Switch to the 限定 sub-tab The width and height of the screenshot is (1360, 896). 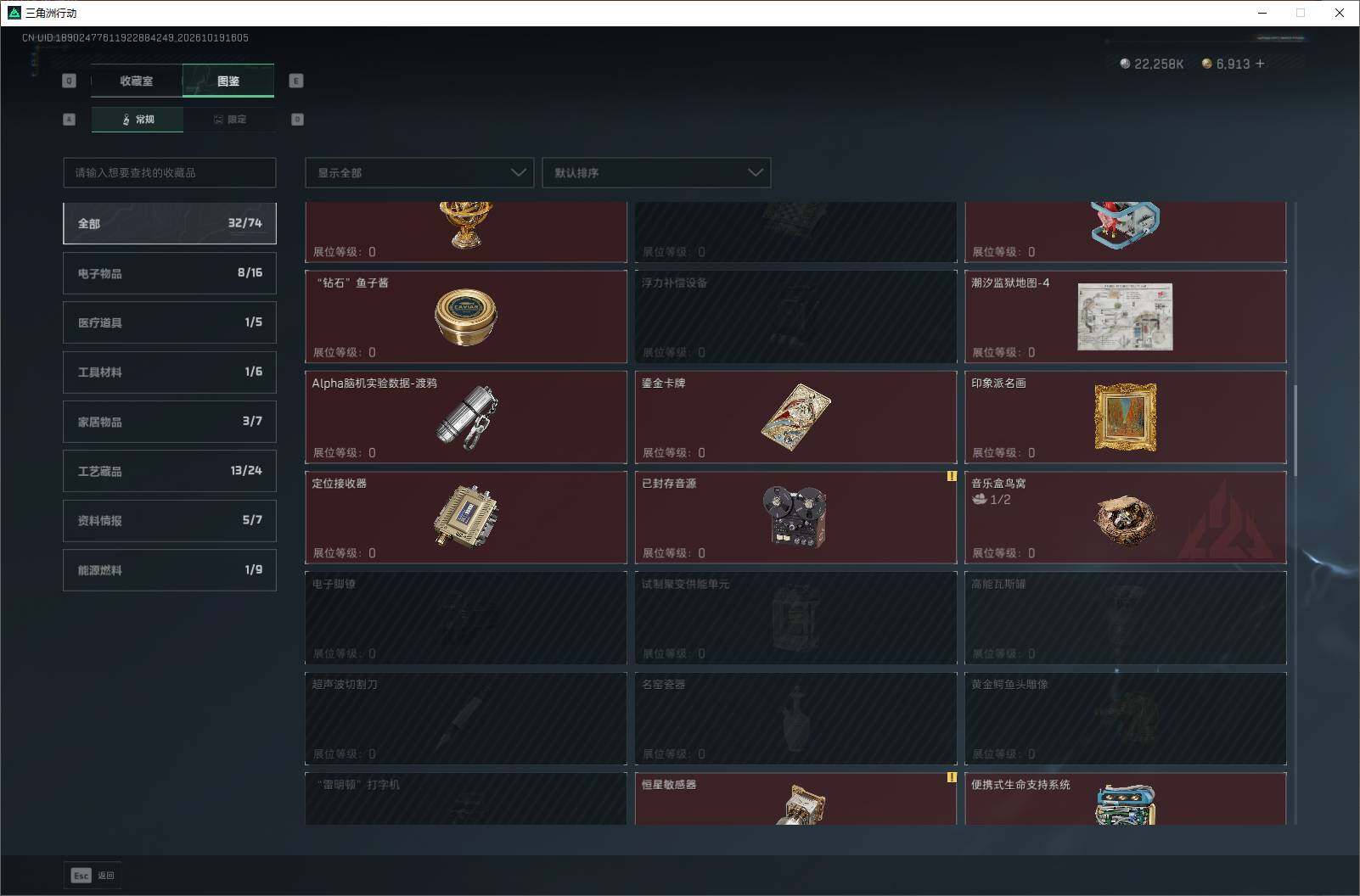(229, 120)
